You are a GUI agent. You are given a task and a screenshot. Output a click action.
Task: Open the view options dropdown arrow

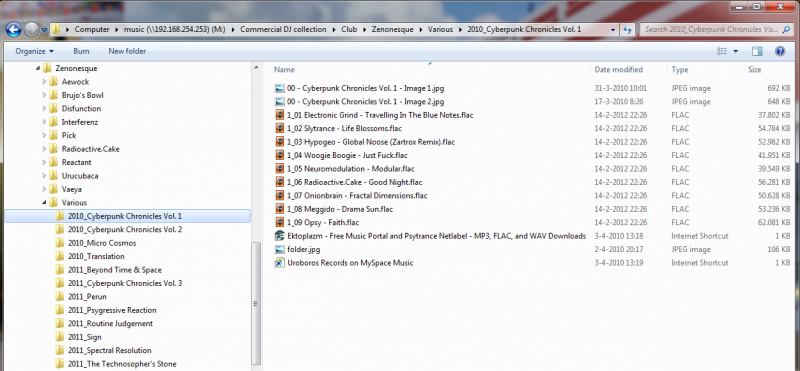pyautogui.click(x=735, y=51)
